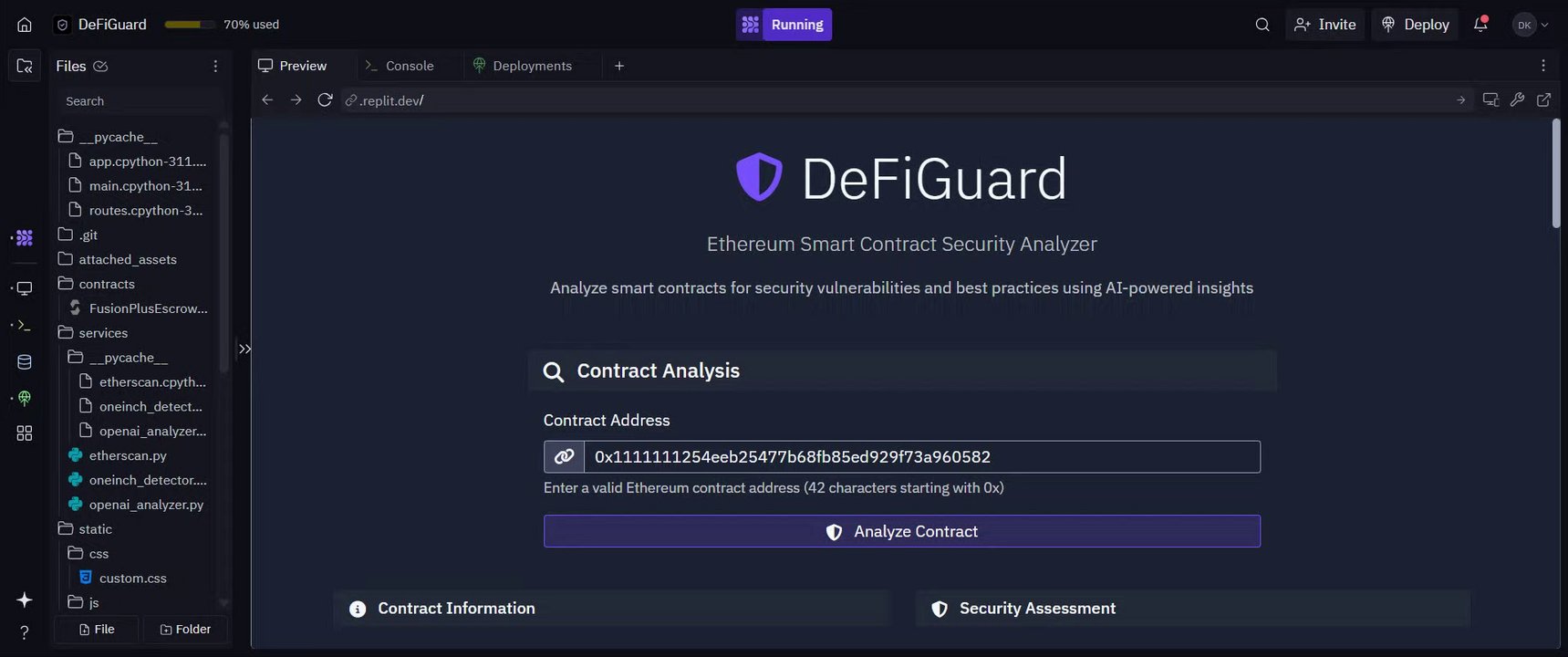1568x657 pixels.
Task: Click the preview pane vertical scrollbar
Action: (x=1555, y=173)
